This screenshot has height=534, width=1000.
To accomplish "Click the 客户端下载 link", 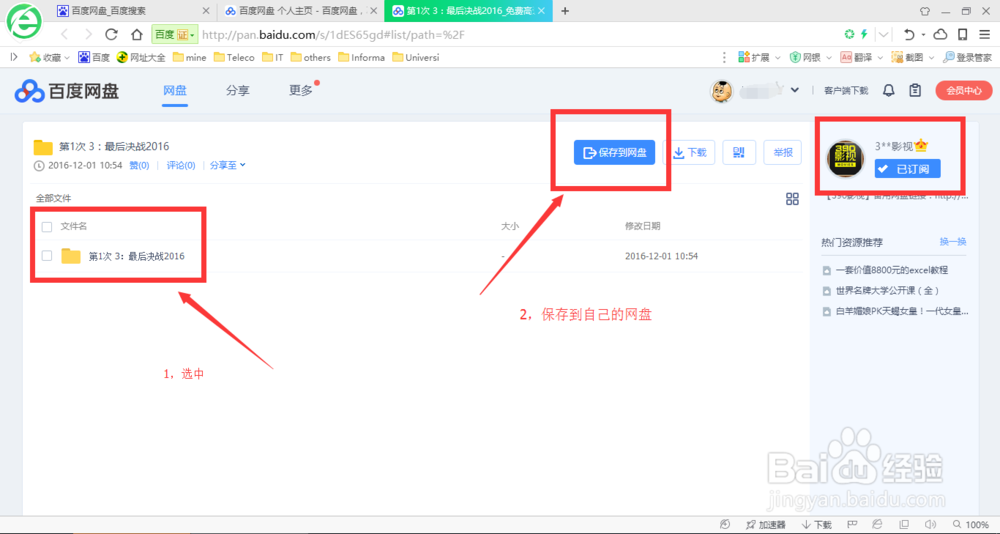I will pyautogui.click(x=846, y=91).
